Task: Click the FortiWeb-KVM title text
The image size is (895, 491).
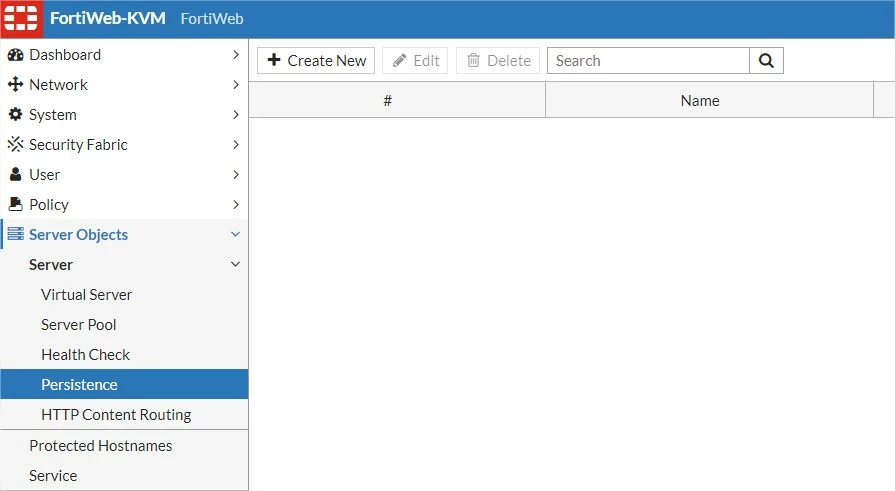Action: coord(108,18)
